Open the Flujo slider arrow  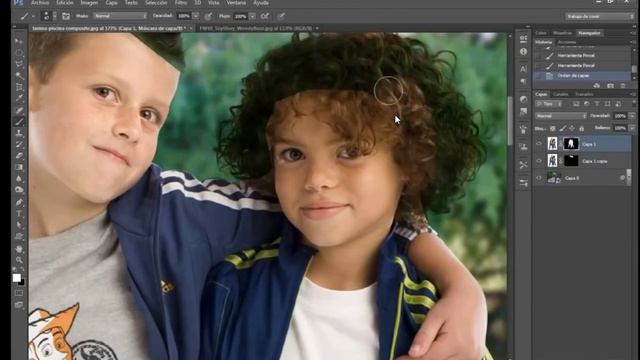tap(252, 16)
